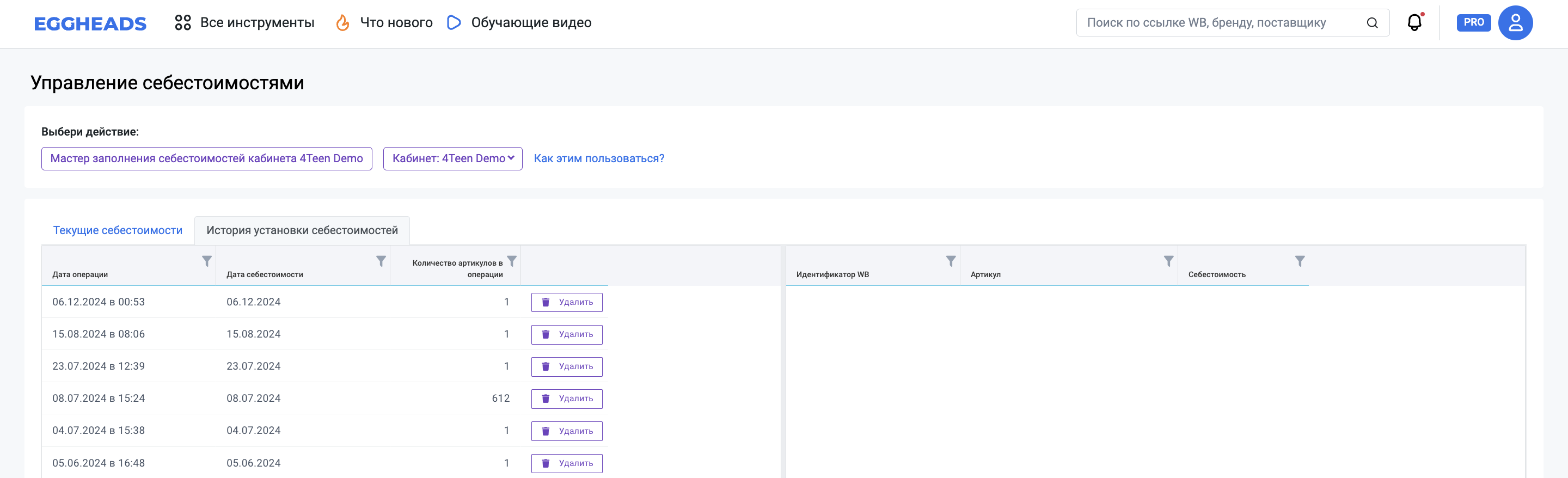1568x478 pixels.
Task: Delete the 04.07.2024 в 15:38 operation
Action: 567,431
